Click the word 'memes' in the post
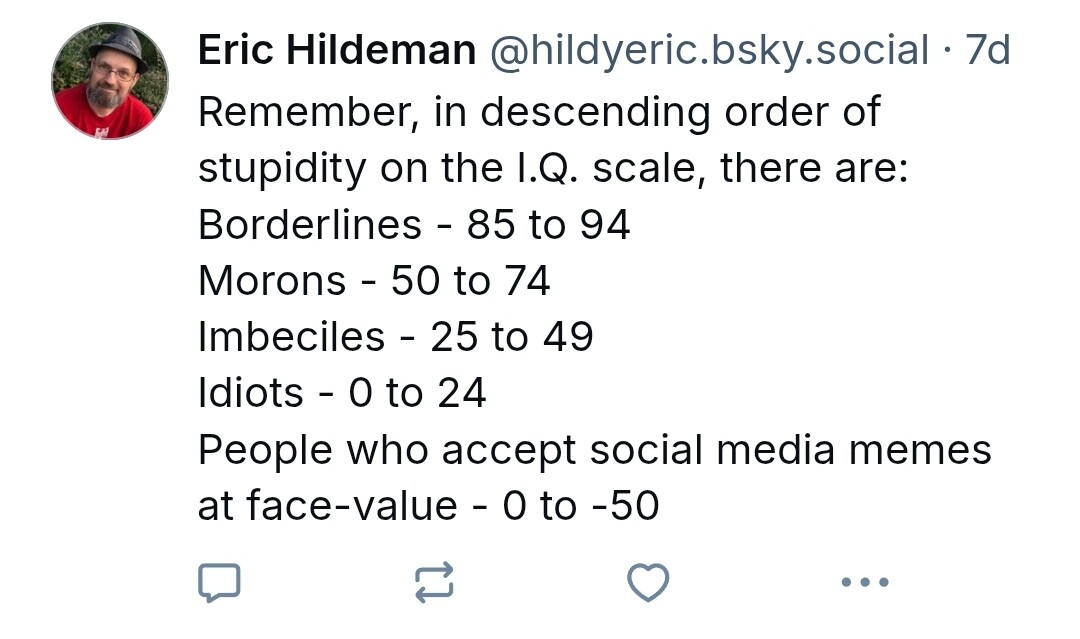1080x639 pixels. (920, 451)
